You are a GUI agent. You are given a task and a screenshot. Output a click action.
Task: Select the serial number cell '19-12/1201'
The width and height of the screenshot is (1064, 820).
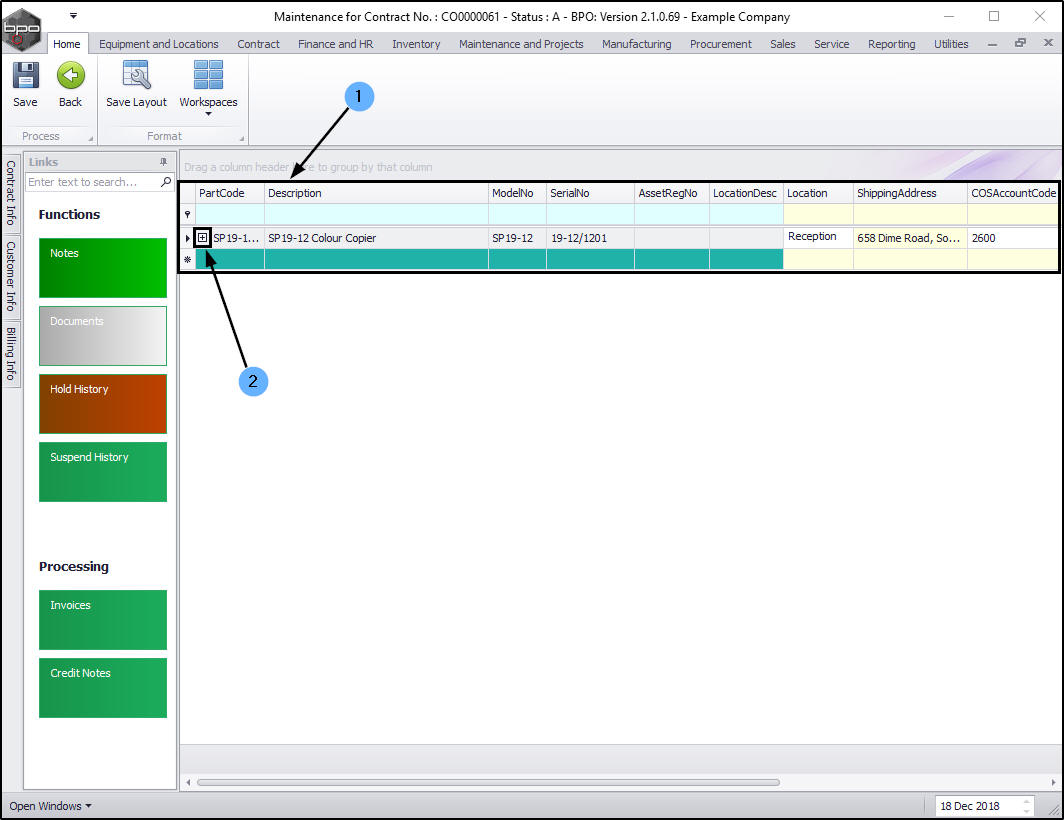pyautogui.click(x=590, y=238)
